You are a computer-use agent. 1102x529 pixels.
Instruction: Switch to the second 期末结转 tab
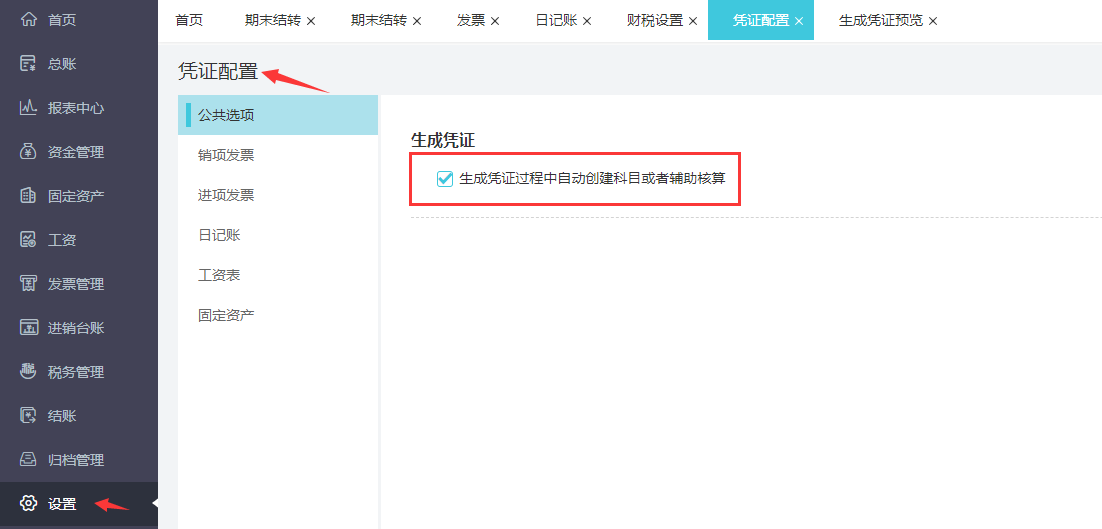pyautogui.click(x=379, y=20)
